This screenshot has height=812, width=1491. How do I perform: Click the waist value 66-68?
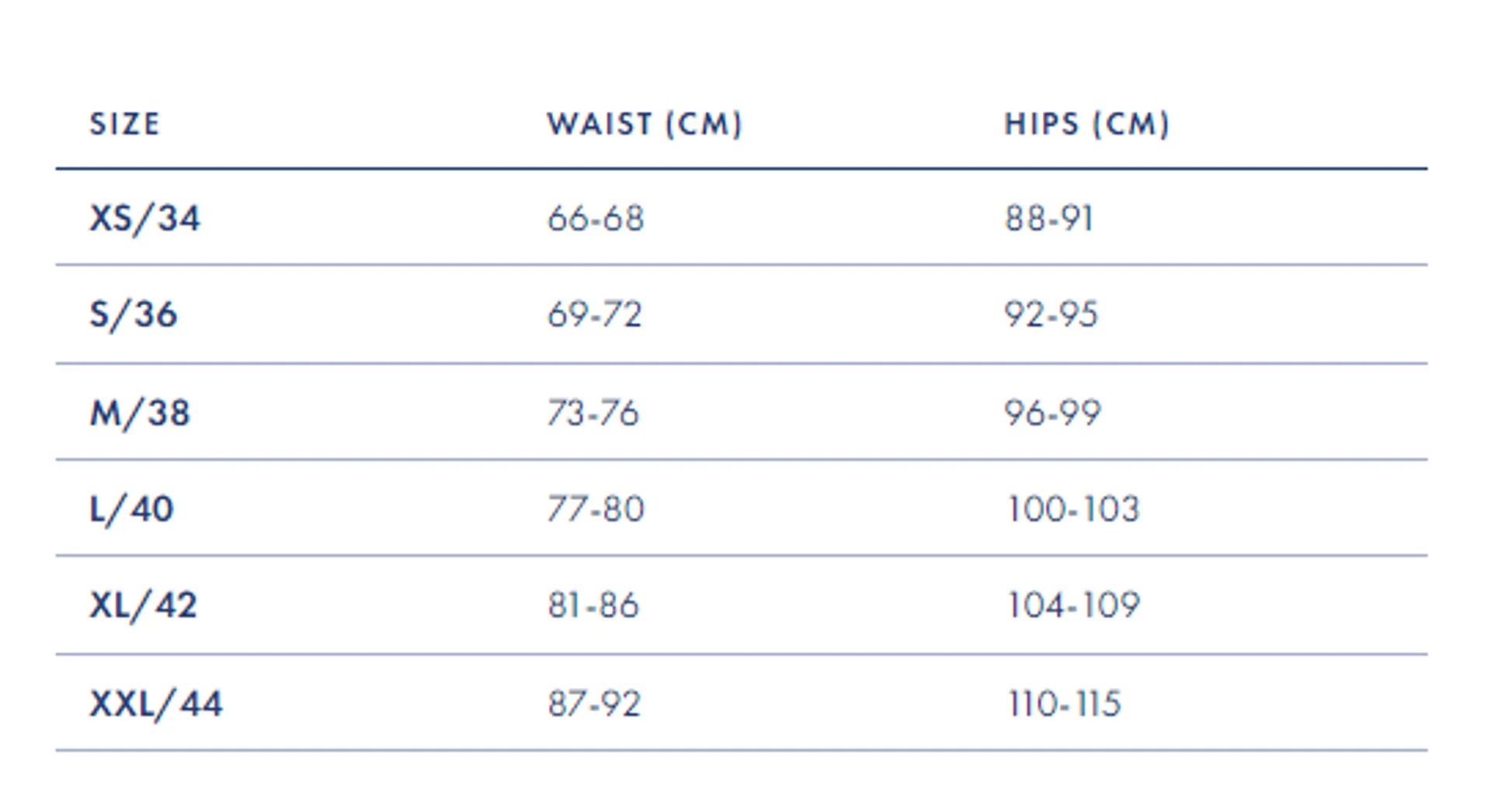[596, 218]
